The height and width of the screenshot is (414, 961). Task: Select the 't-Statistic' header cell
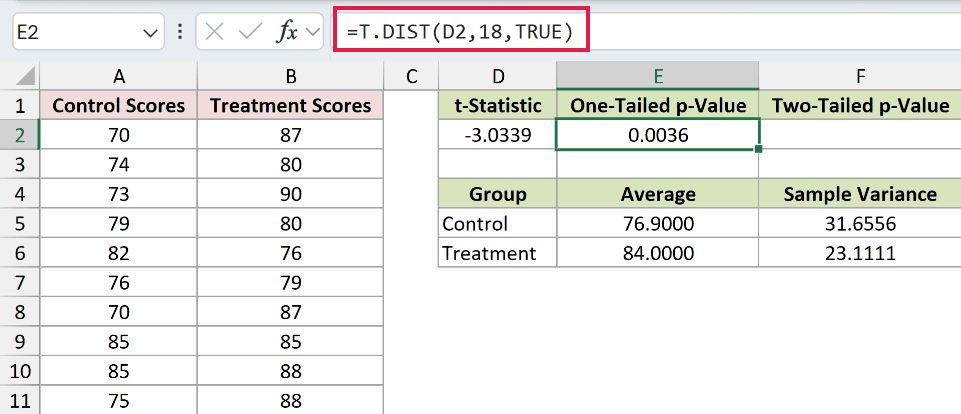pyautogui.click(x=498, y=105)
